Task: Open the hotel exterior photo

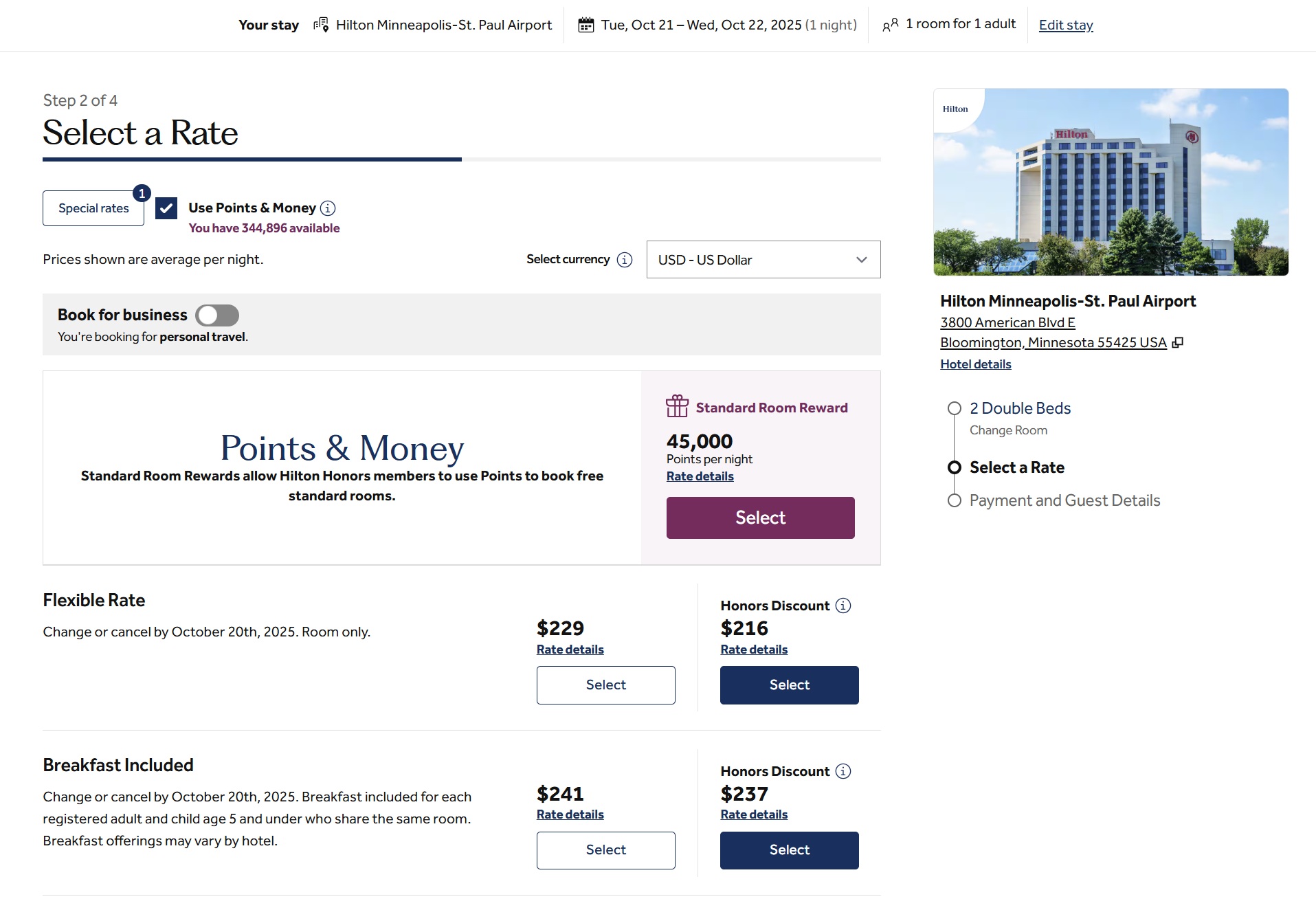Action: point(1111,182)
